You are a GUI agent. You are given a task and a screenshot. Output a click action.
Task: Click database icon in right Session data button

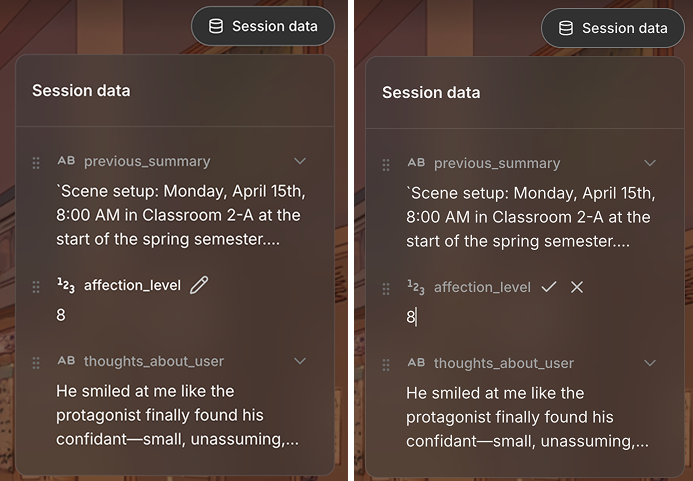[x=565, y=28]
